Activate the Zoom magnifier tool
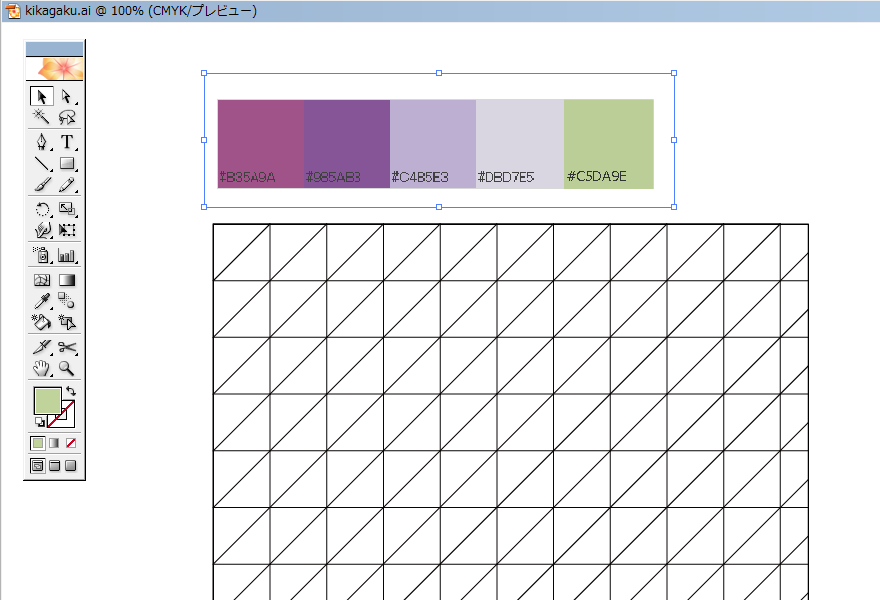The height and width of the screenshot is (600, 880). 67,368
